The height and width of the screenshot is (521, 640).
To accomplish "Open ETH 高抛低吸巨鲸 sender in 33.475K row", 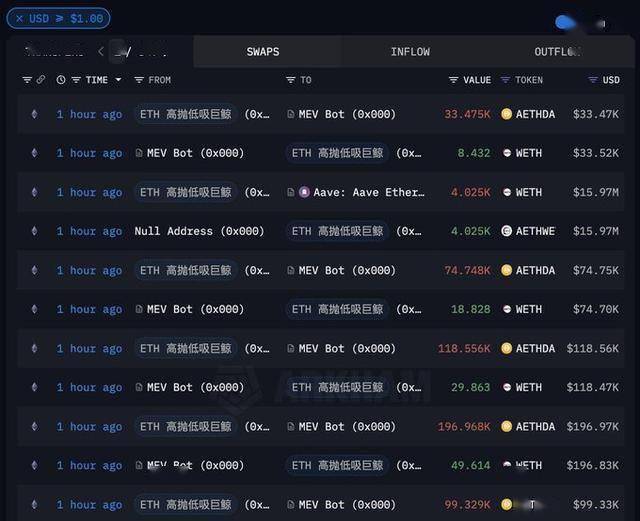I will pos(186,114).
